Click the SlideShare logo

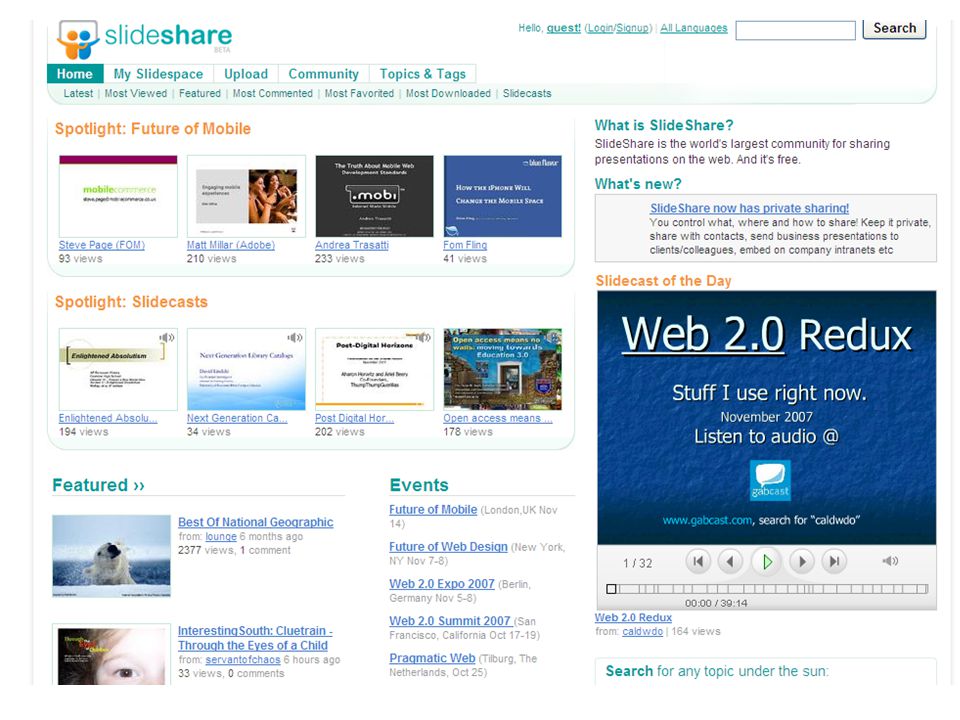tap(144, 39)
